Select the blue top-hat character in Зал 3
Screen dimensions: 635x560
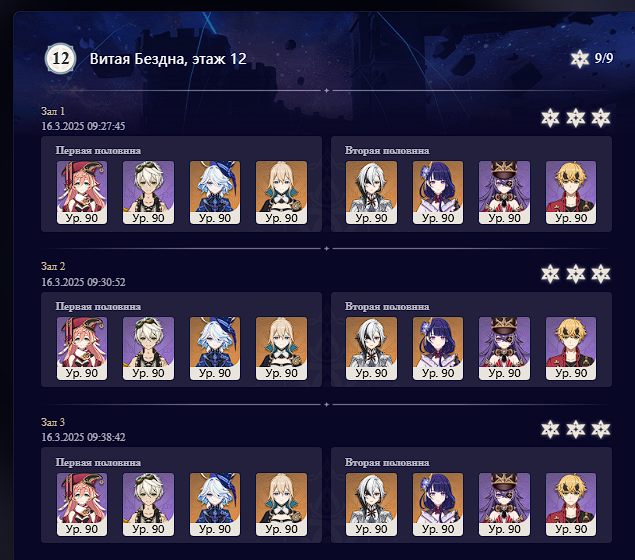[x=215, y=504]
